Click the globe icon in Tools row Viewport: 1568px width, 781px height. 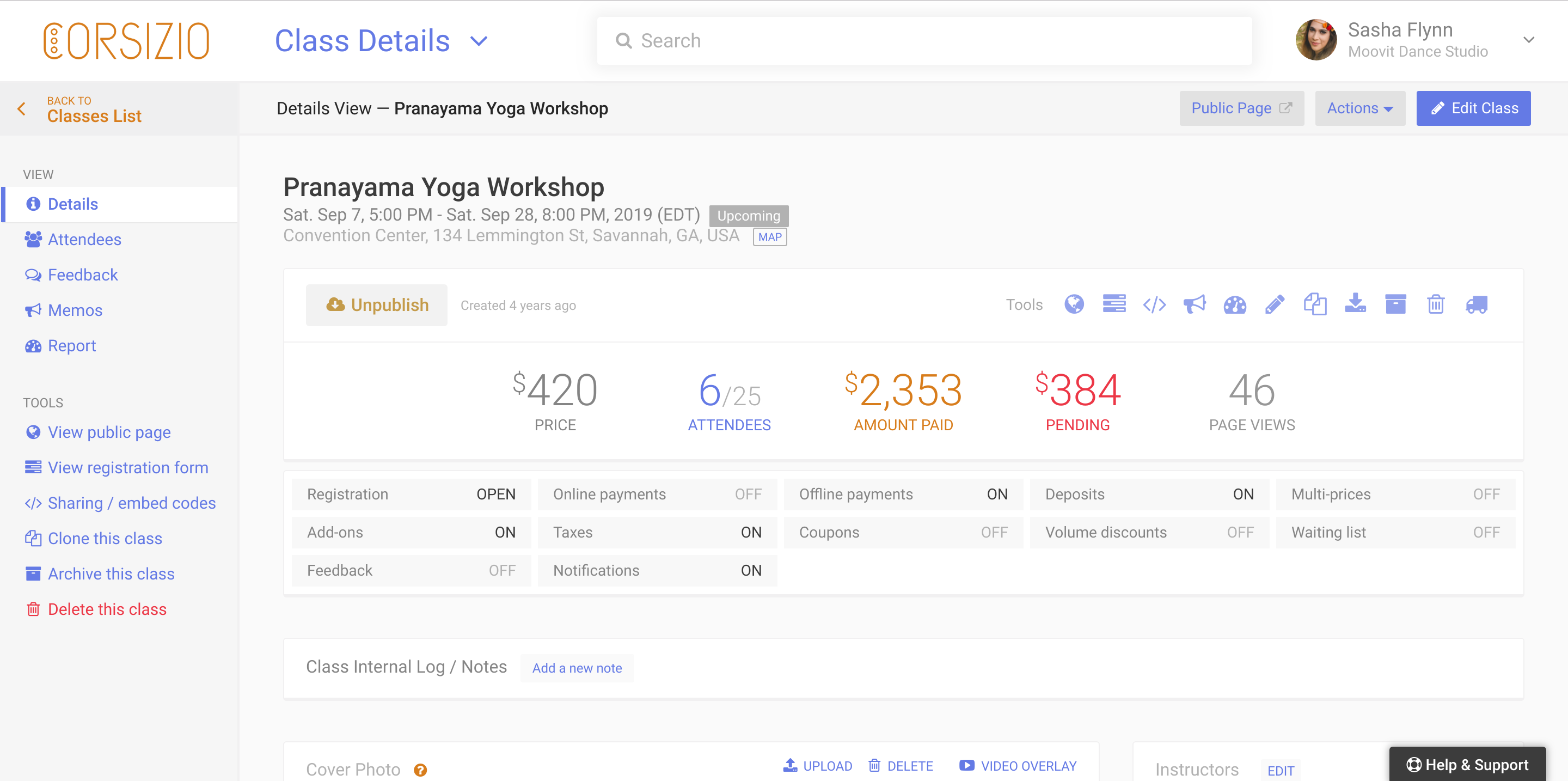click(1074, 304)
